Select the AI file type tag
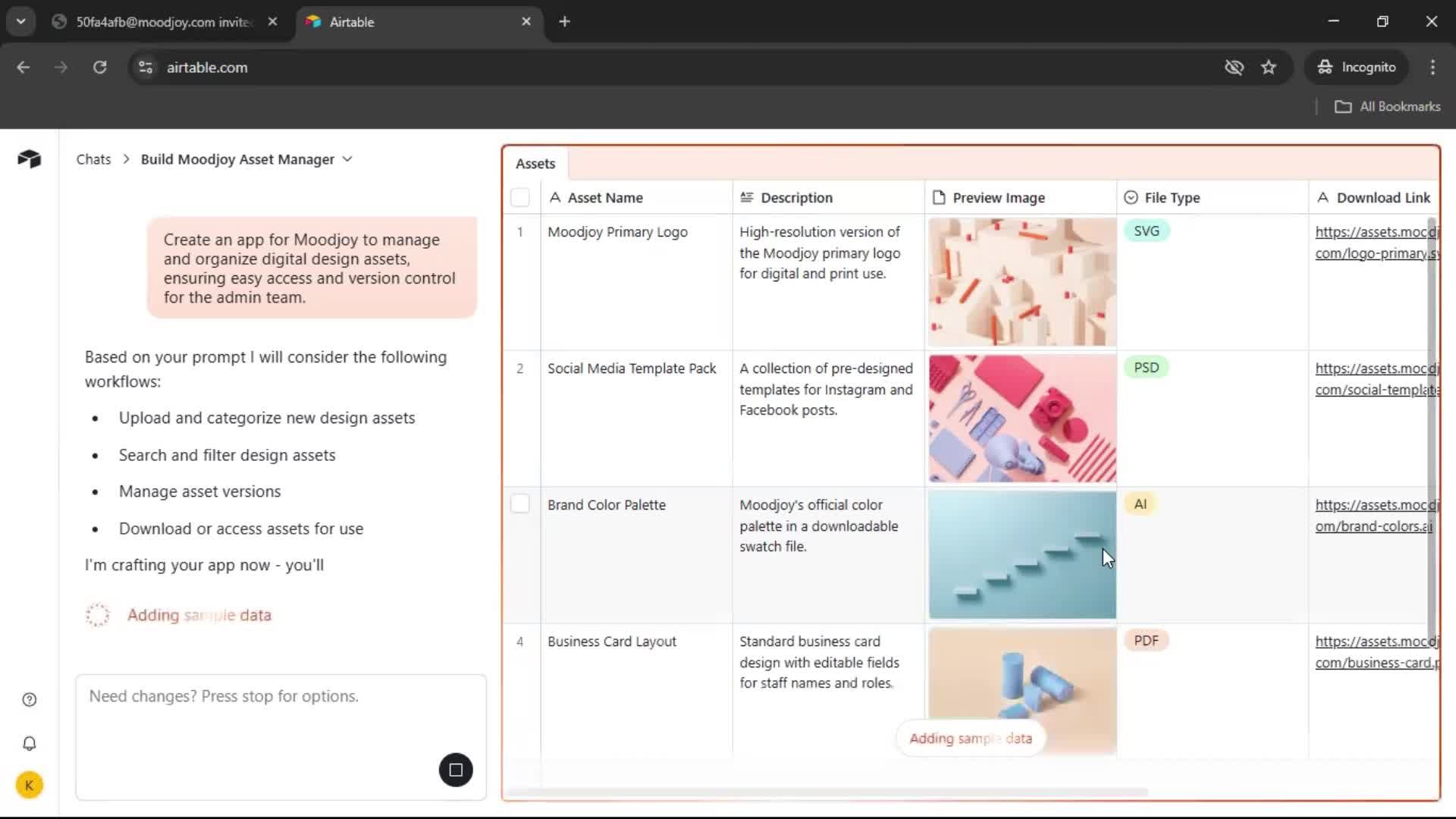 (1141, 504)
